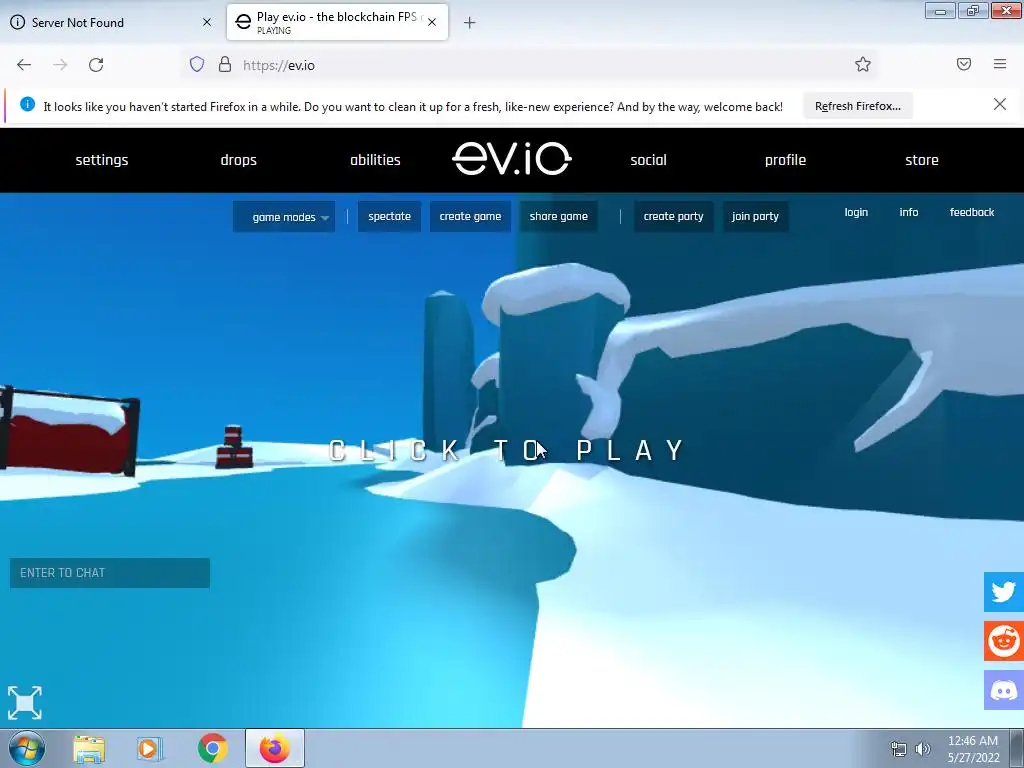Open the drops menu item

(238, 160)
